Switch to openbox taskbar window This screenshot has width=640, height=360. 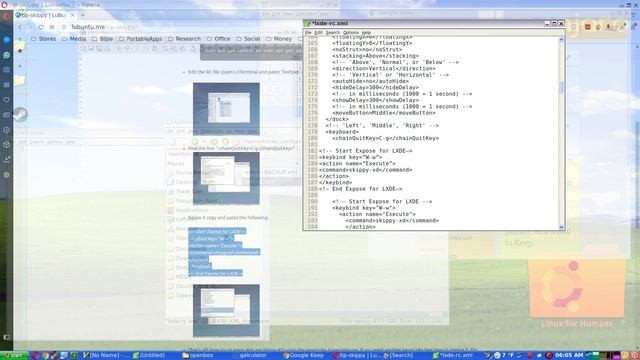pyautogui.click(x=198, y=356)
